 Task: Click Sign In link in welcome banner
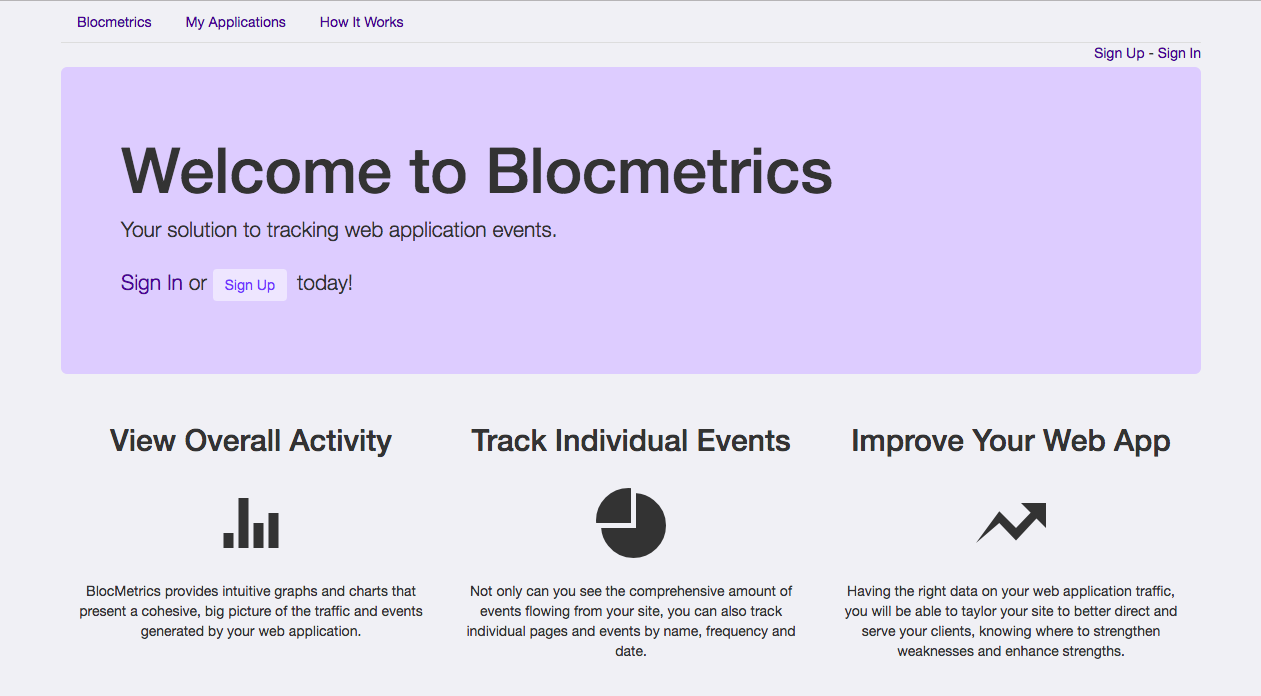152,283
